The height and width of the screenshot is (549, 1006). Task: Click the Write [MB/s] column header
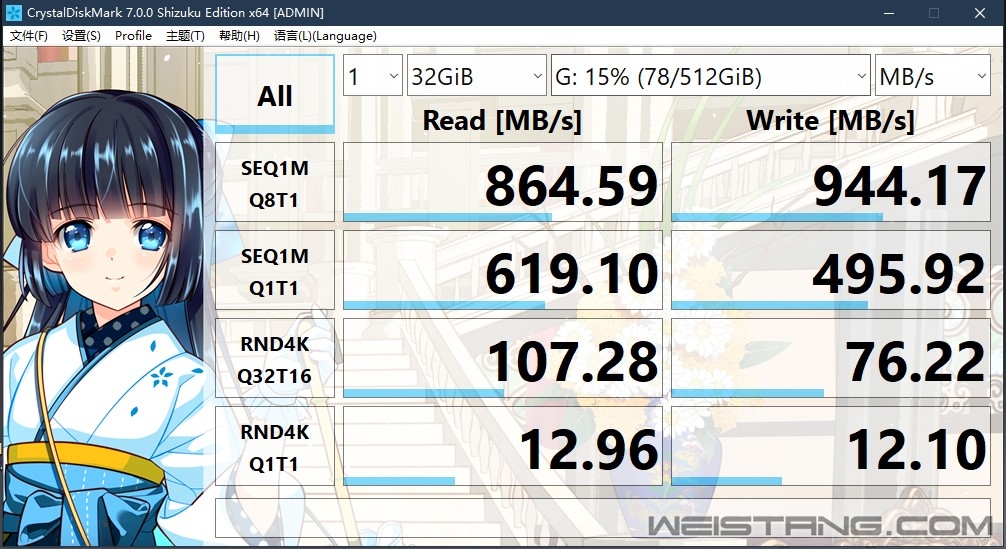(x=830, y=121)
